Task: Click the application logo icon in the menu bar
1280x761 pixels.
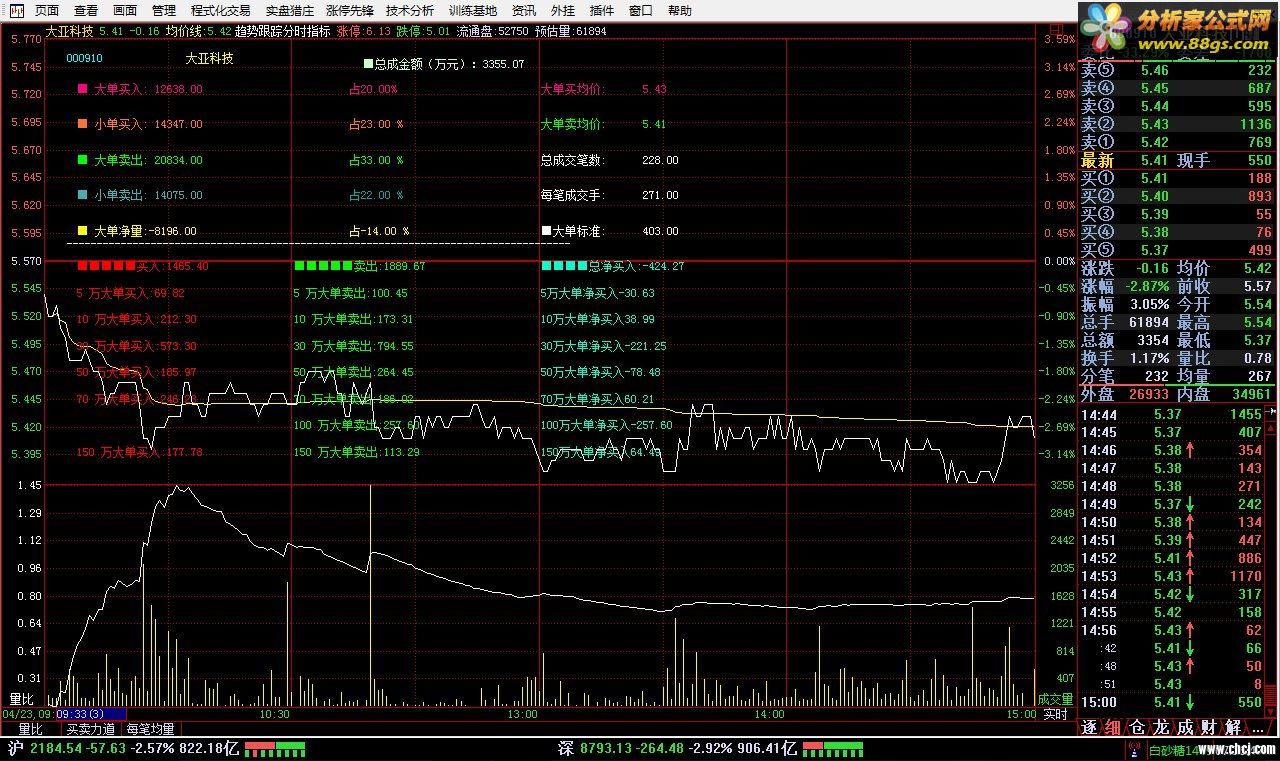Action: (x=17, y=11)
